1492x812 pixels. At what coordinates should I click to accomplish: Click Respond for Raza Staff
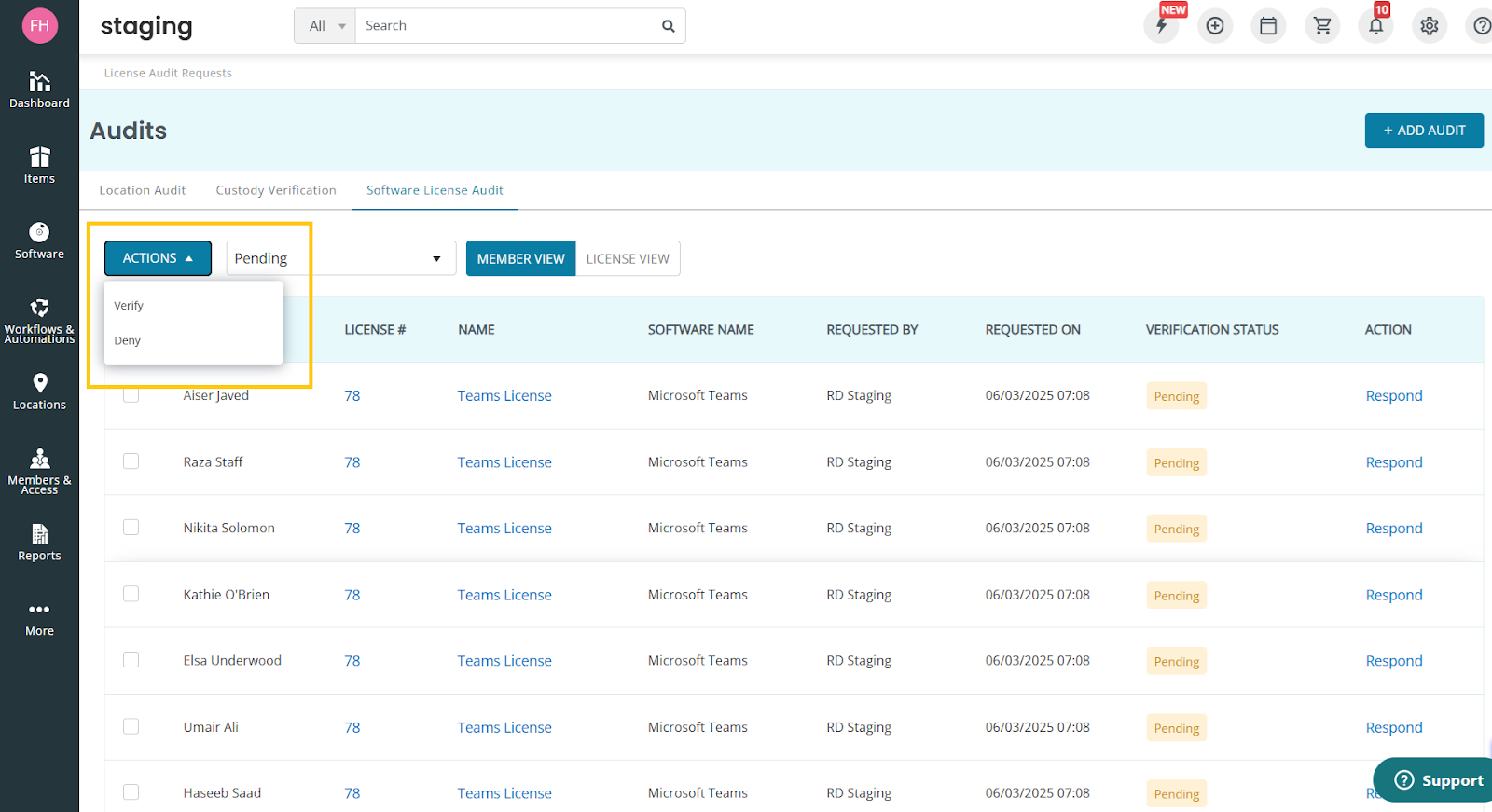1394,462
